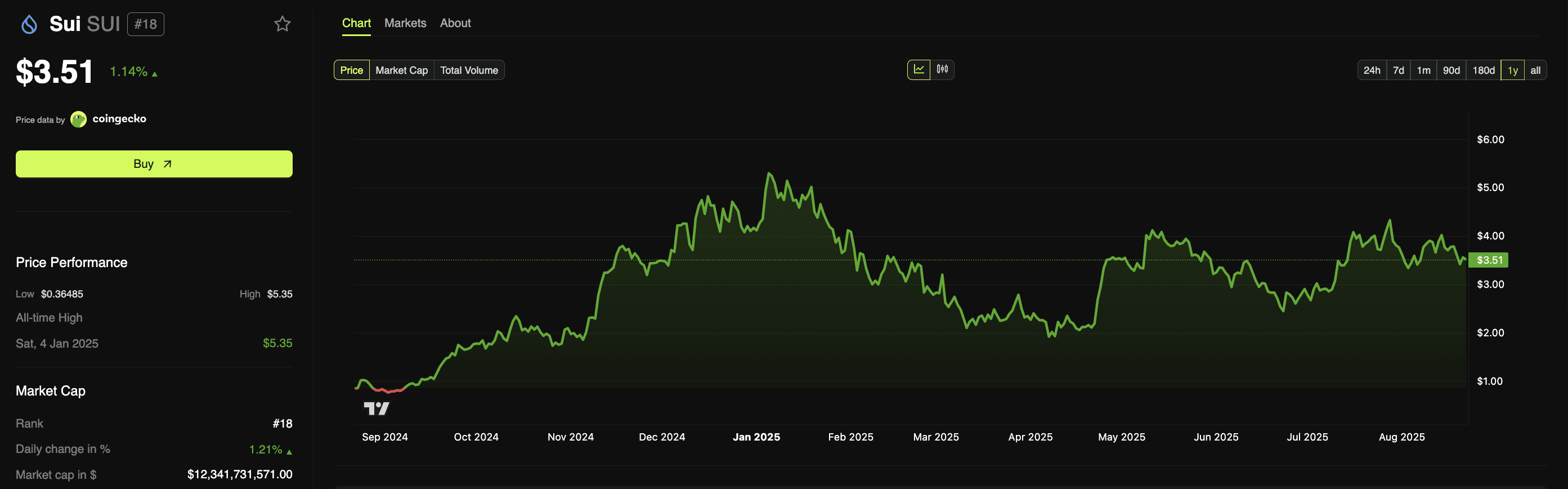The image size is (1568, 489).
Task: Set chart range to 1y
Action: (1513, 70)
